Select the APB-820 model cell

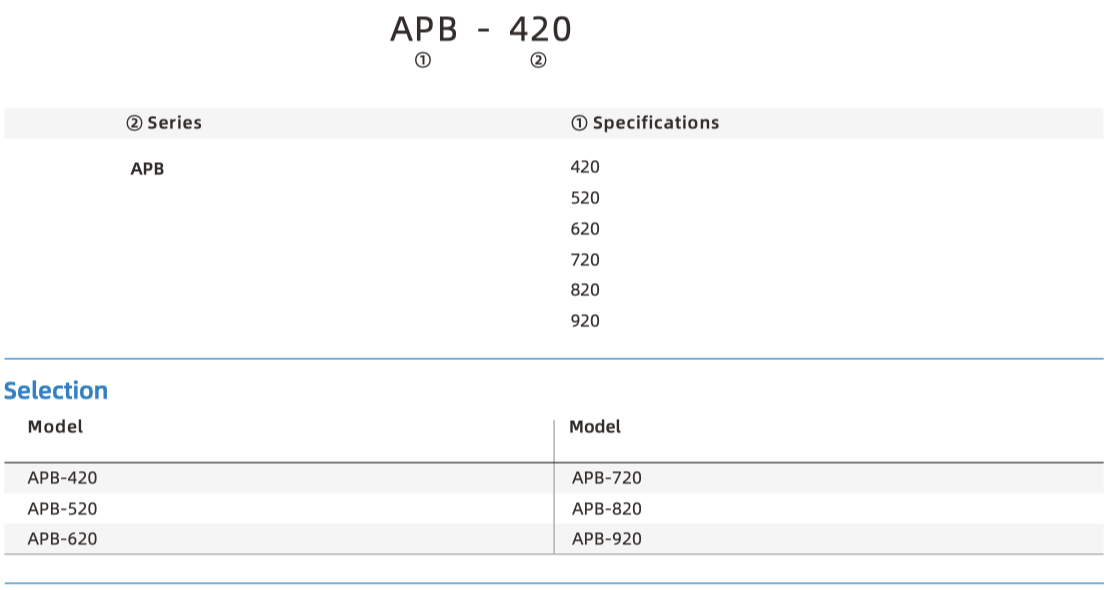(607, 509)
